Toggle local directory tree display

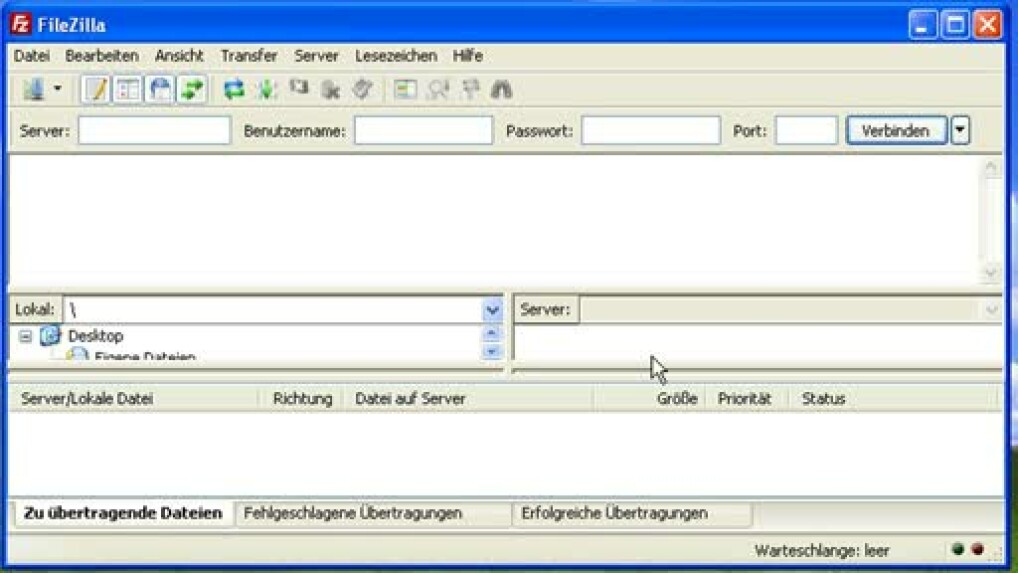[128, 90]
